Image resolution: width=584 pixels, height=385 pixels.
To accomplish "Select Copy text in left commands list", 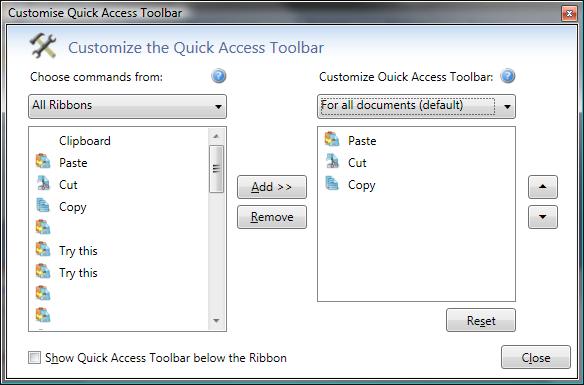I will [x=73, y=207].
